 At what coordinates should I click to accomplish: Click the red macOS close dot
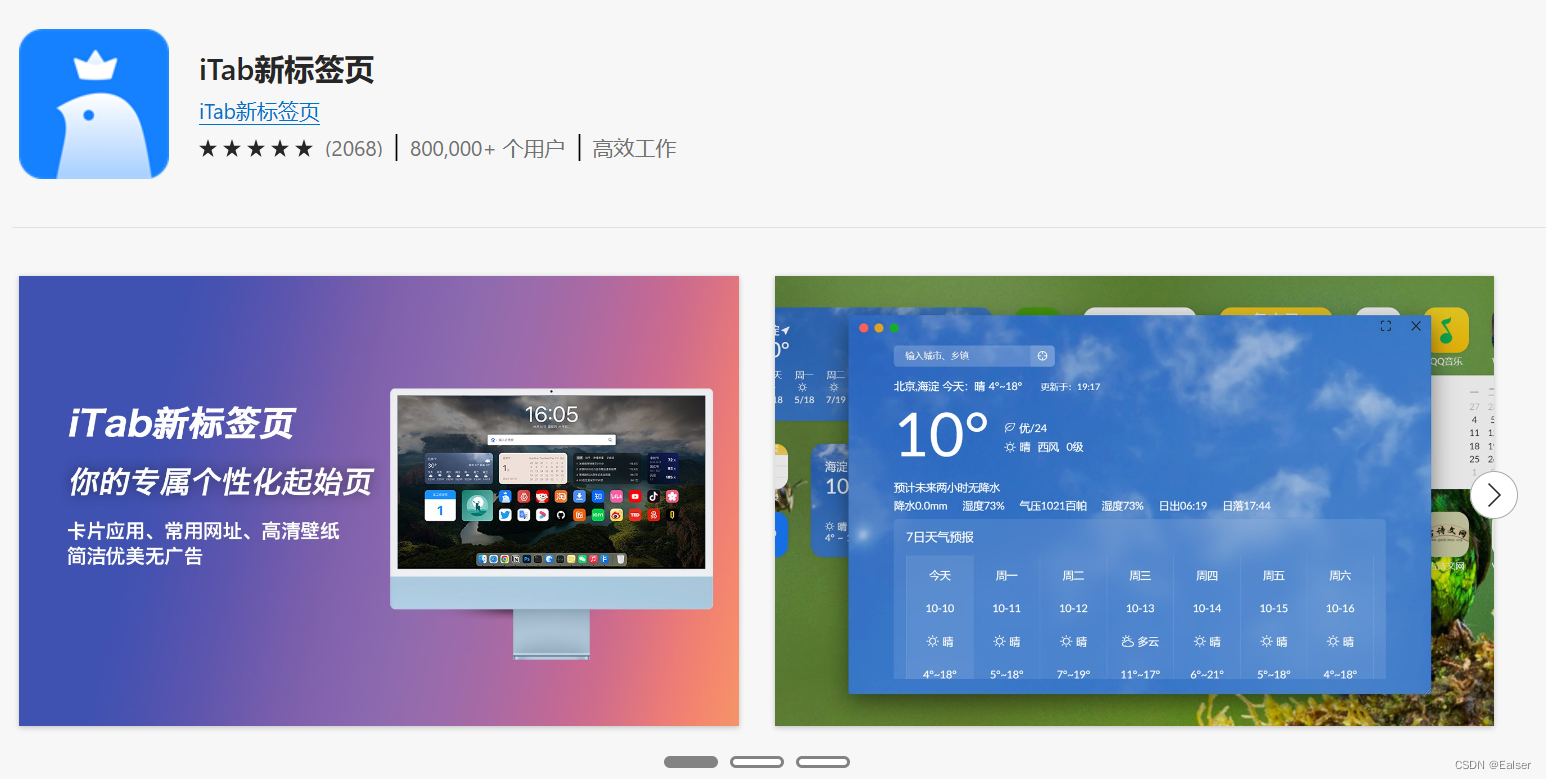click(864, 328)
